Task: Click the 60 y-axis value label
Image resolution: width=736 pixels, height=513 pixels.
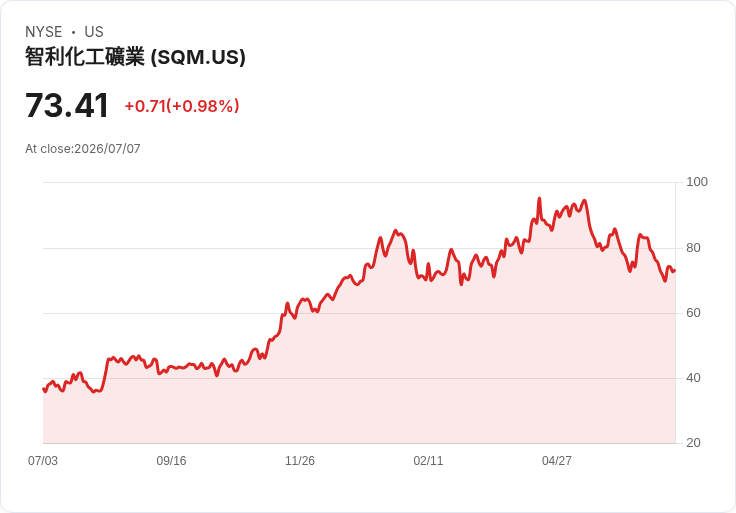Action: pyautogui.click(x=693, y=313)
